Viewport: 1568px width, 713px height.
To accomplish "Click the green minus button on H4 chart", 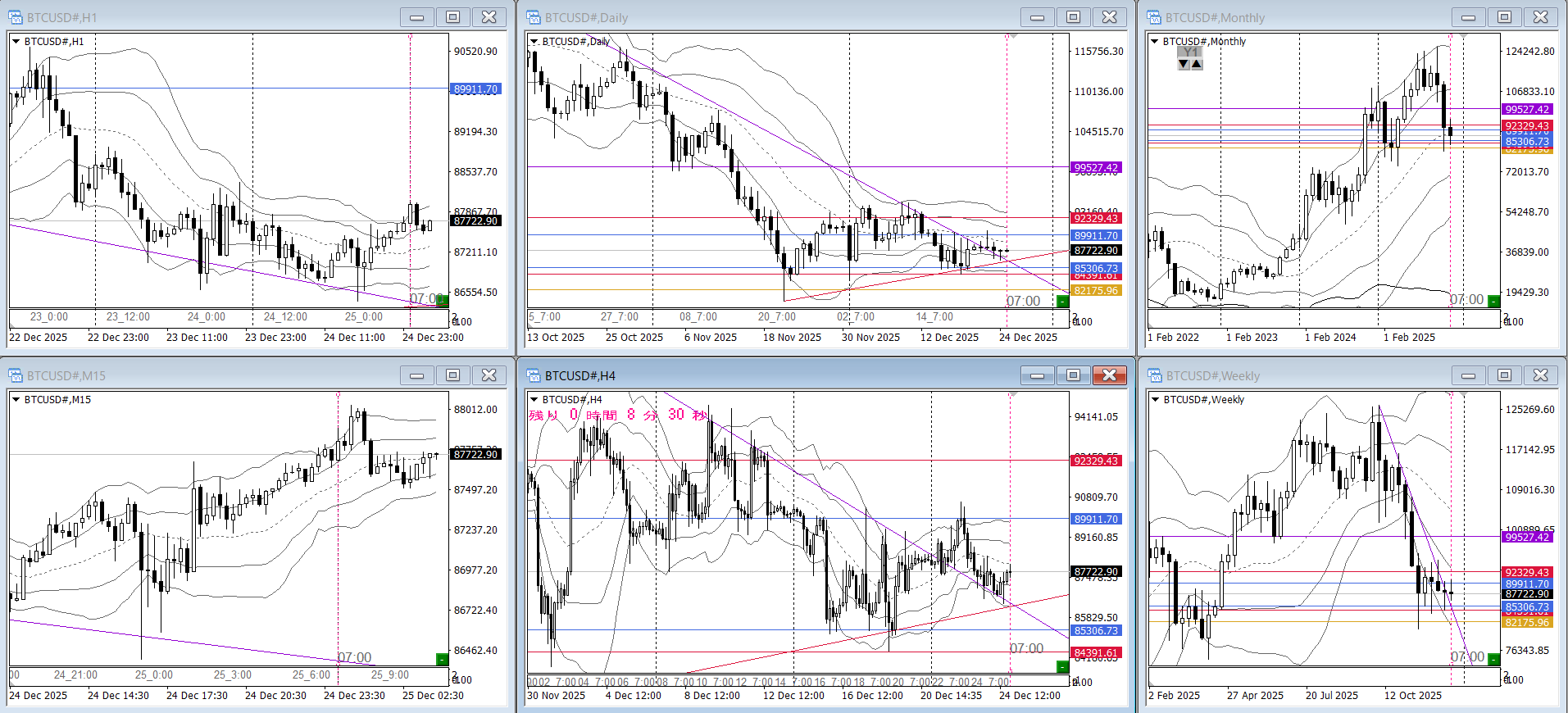I will pos(1062,666).
